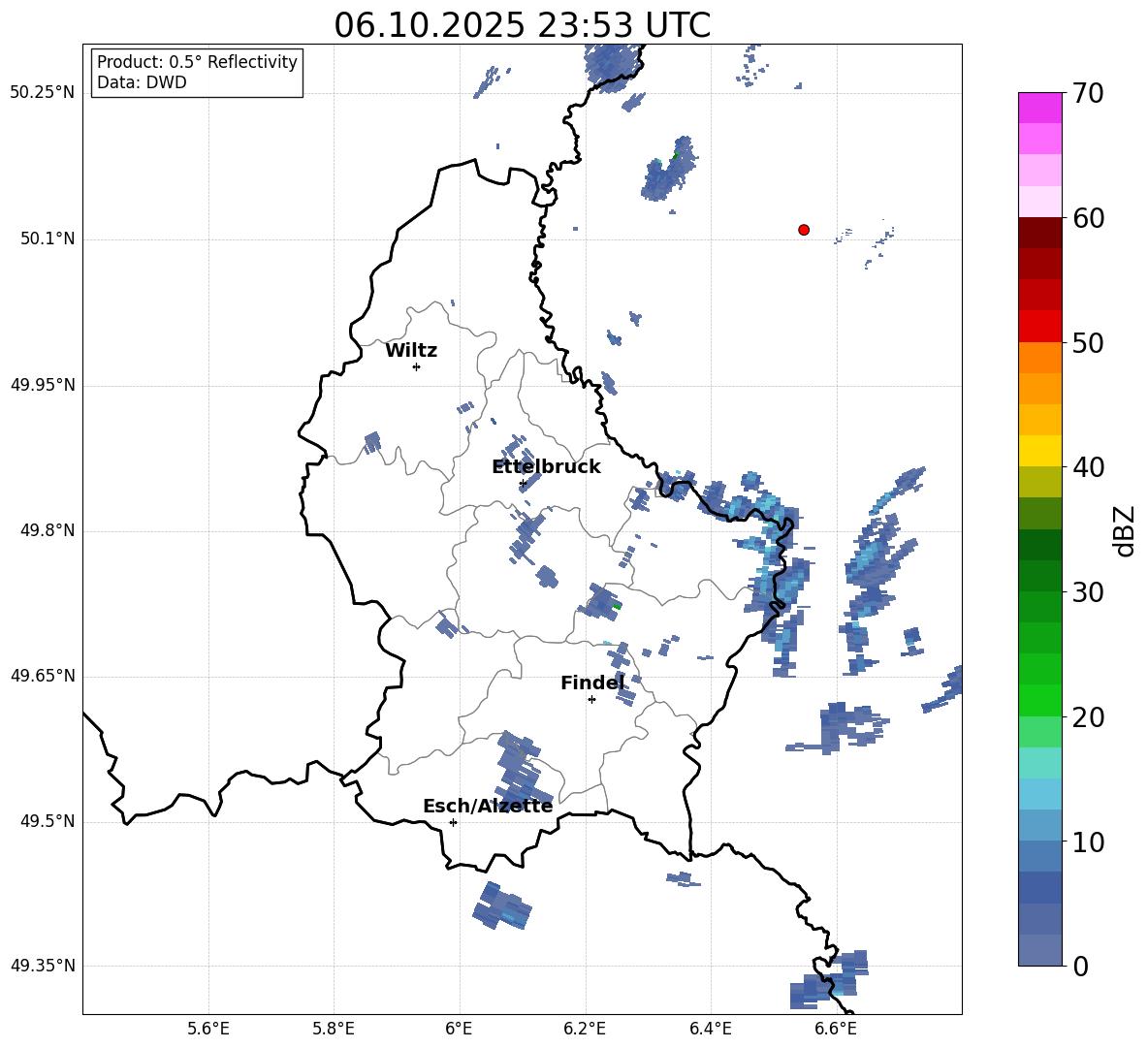Click the 49.65°N latitude label
1148x1048 pixels.
[43, 676]
